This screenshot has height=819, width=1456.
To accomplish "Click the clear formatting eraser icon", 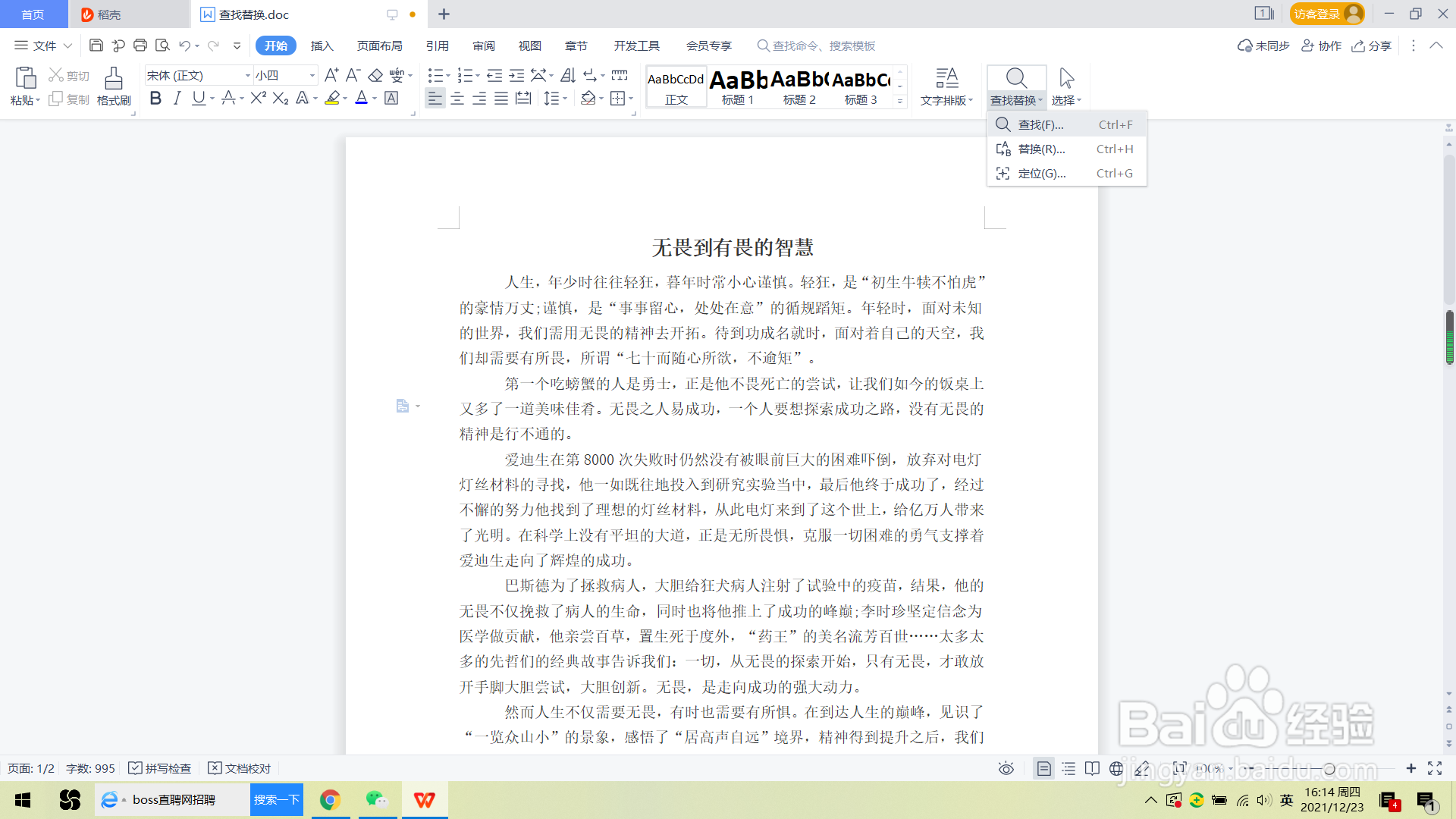I will pos(375,75).
